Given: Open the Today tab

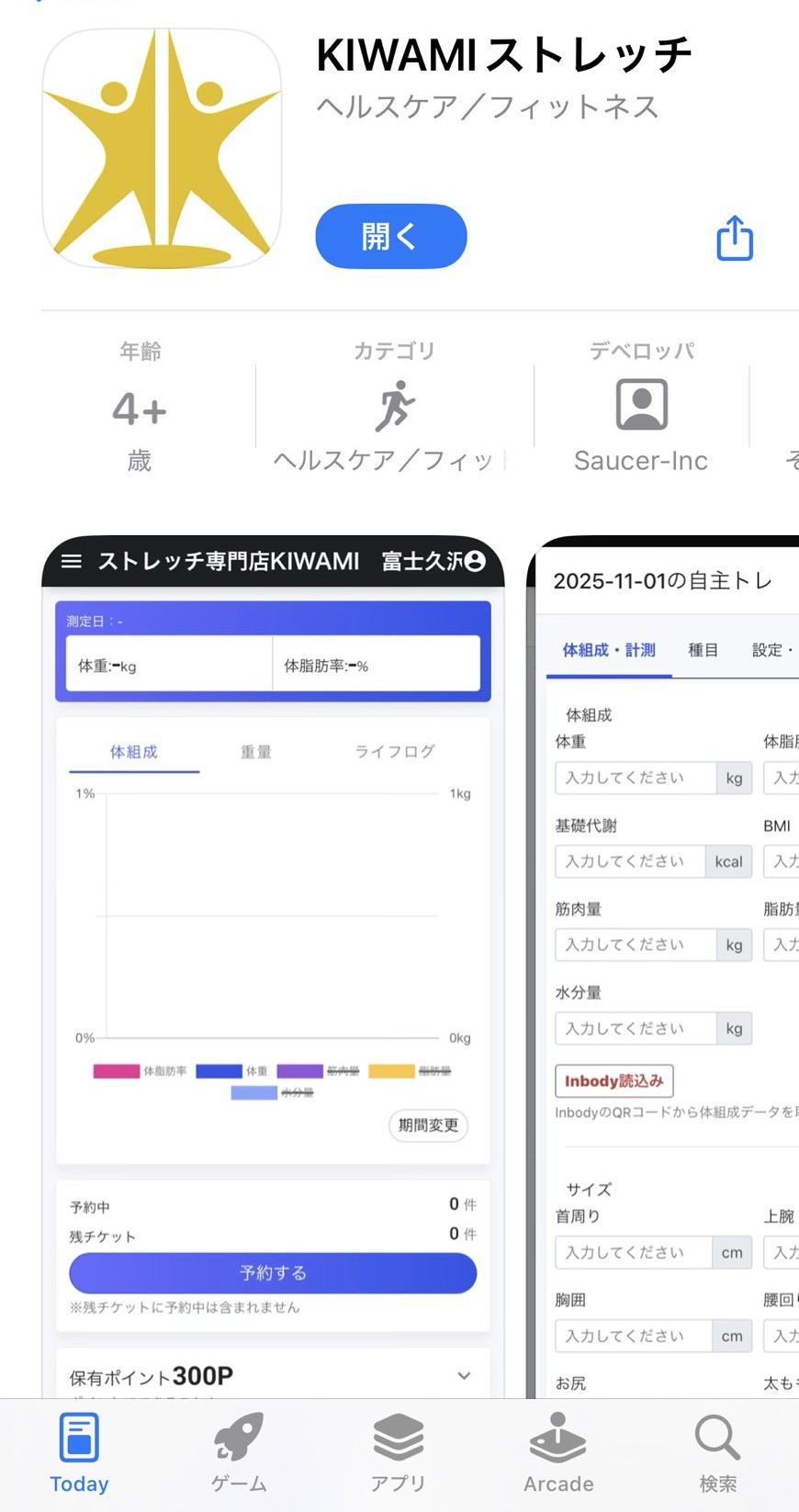Looking at the screenshot, I should [x=79, y=1452].
